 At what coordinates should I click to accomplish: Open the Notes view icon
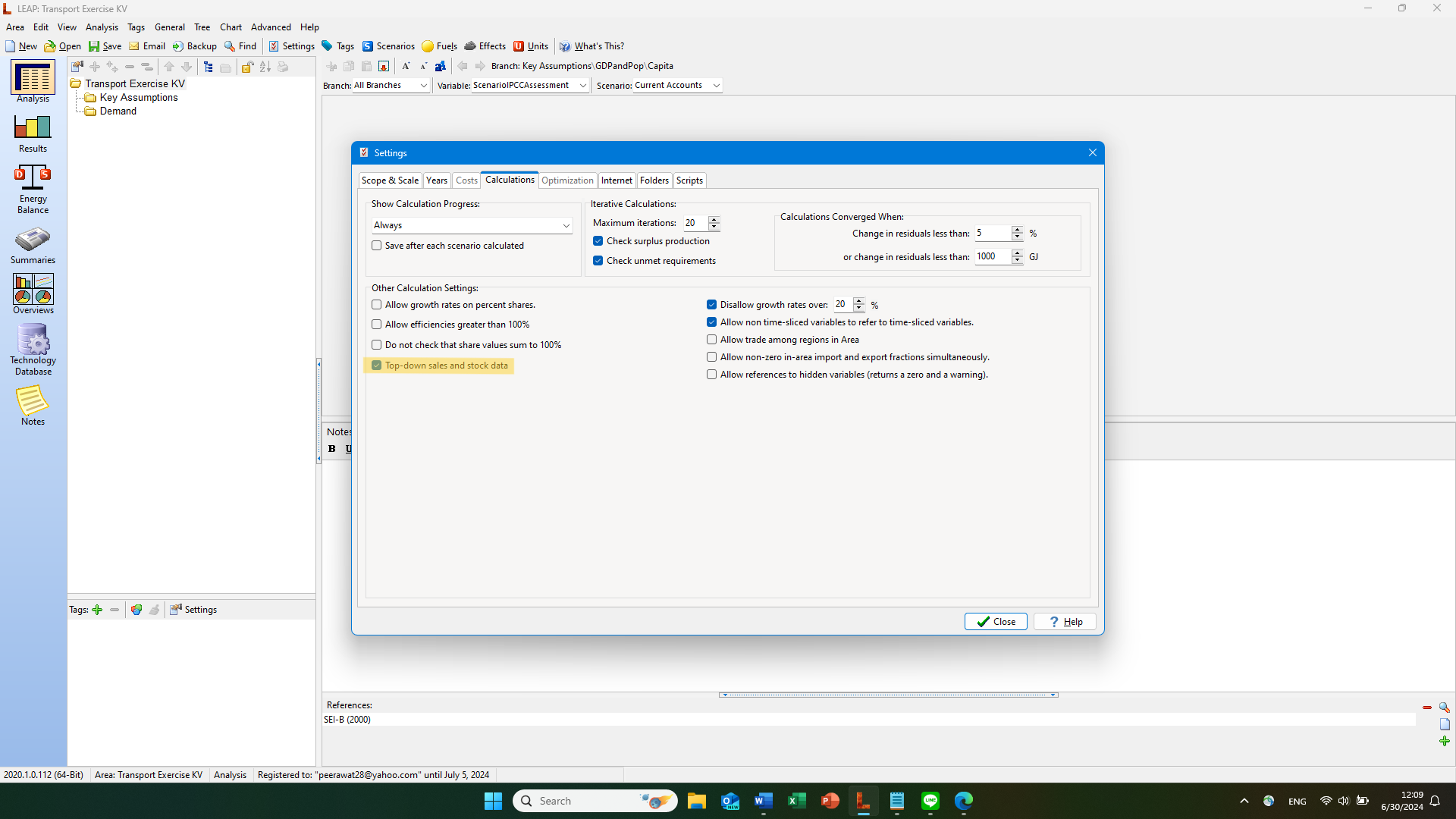tap(33, 405)
